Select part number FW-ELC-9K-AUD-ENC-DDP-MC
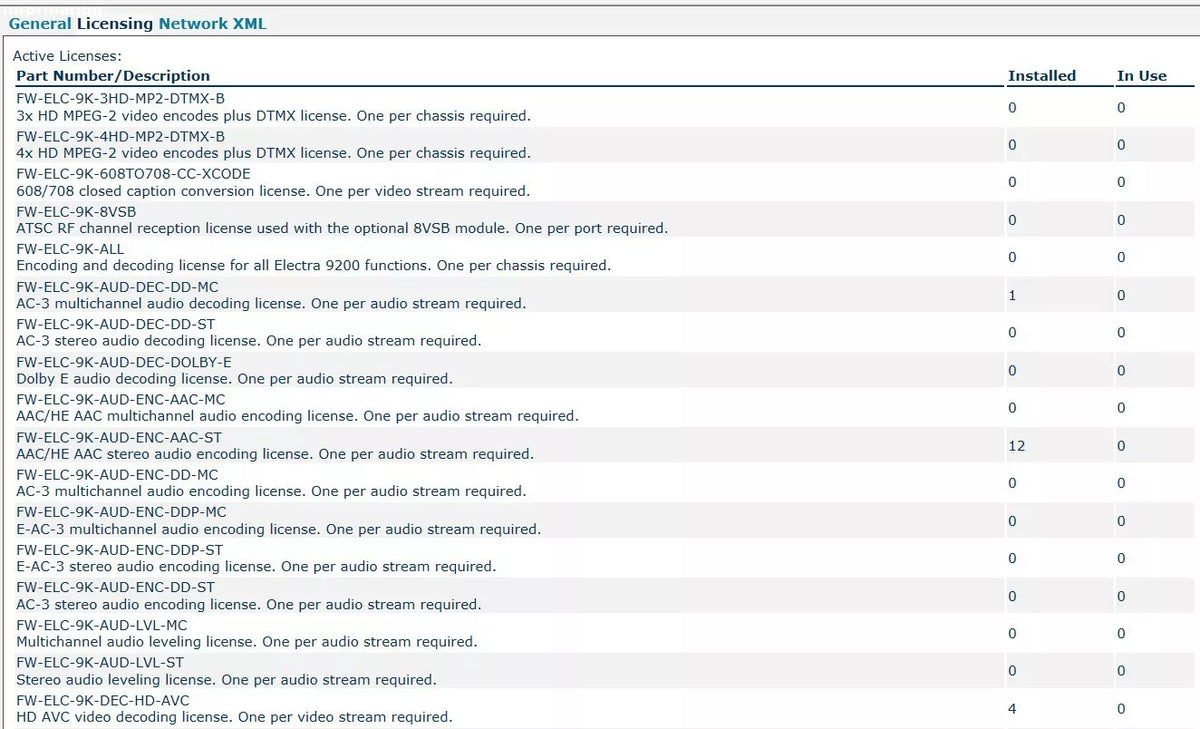 point(121,512)
